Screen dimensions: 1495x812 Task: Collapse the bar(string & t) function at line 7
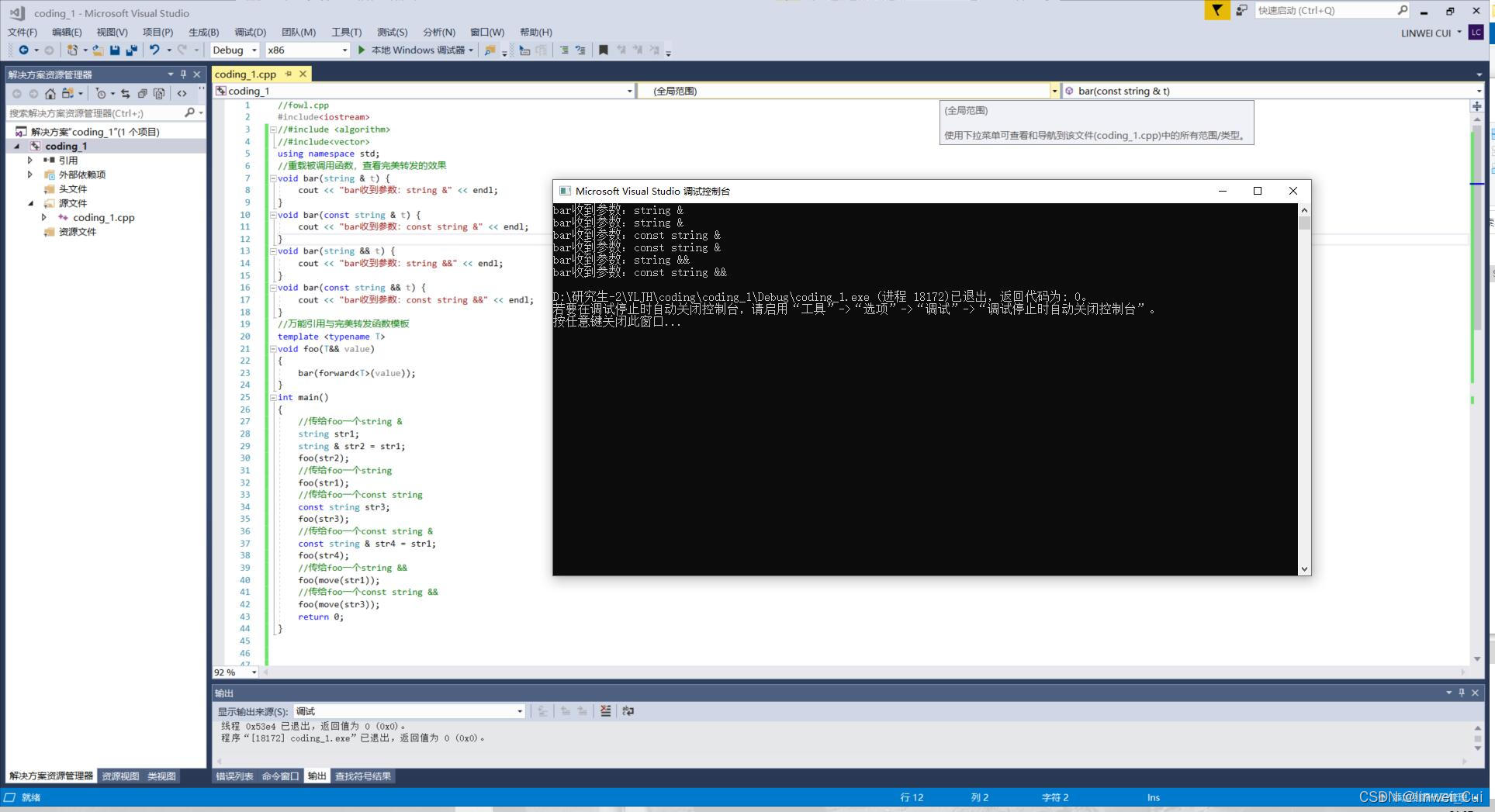click(273, 178)
